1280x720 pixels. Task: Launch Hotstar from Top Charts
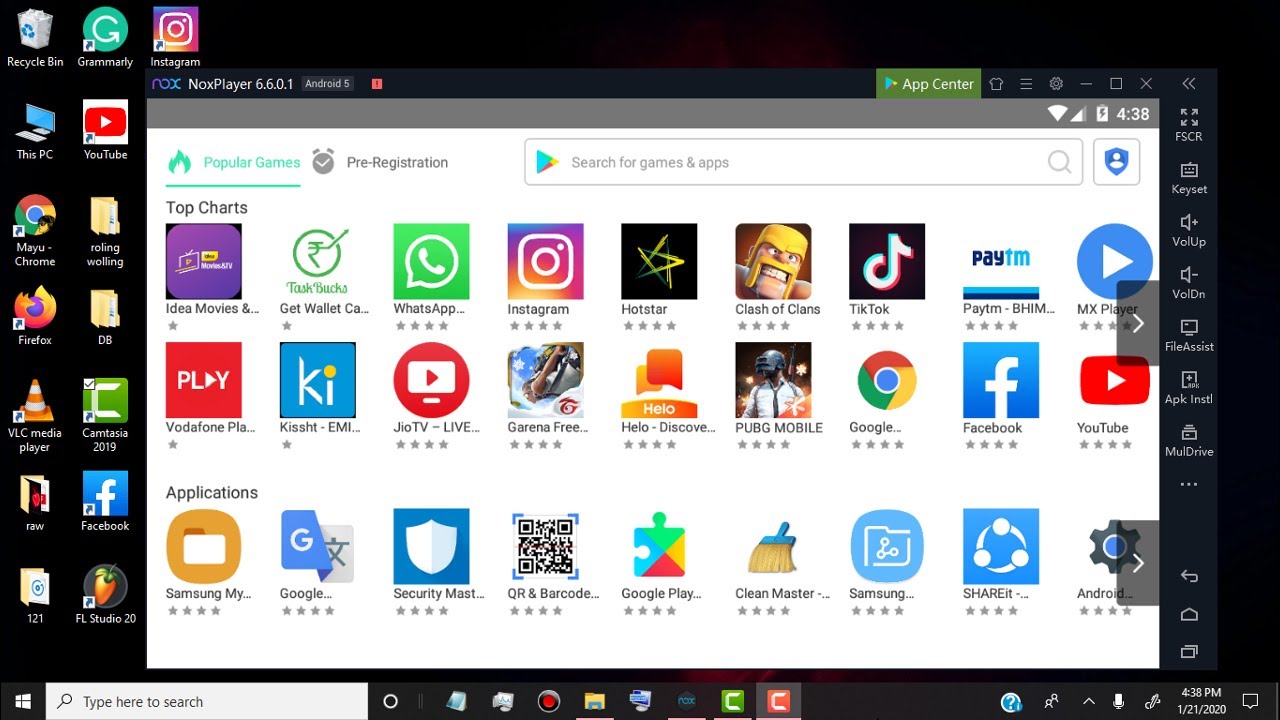(x=659, y=261)
